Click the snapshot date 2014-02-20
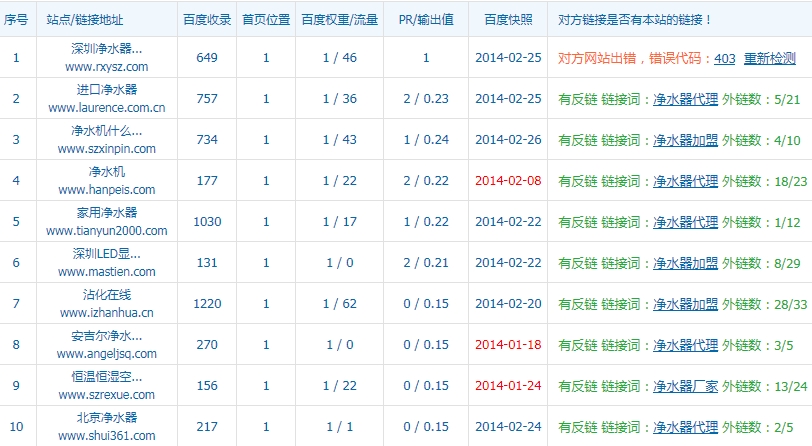 coord(508,303)
